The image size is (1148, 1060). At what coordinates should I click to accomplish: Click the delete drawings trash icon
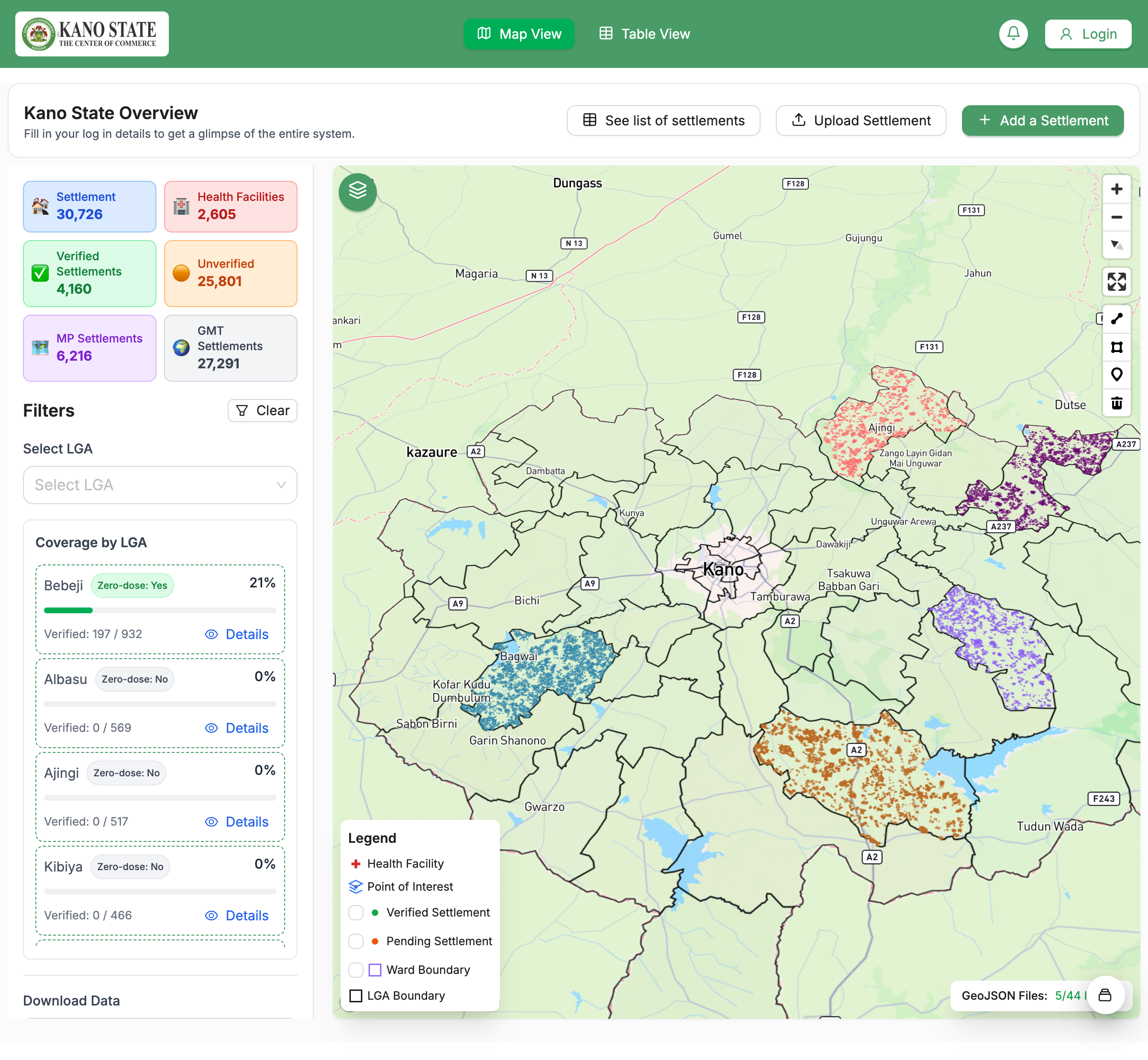1116,403
